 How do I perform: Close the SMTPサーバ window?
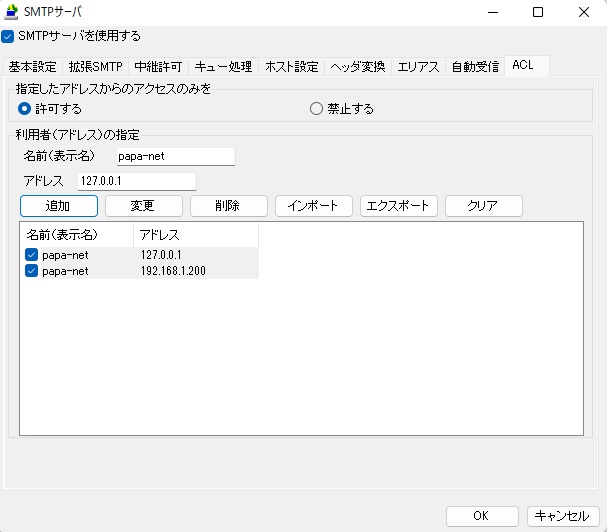(x=584, y=12)
